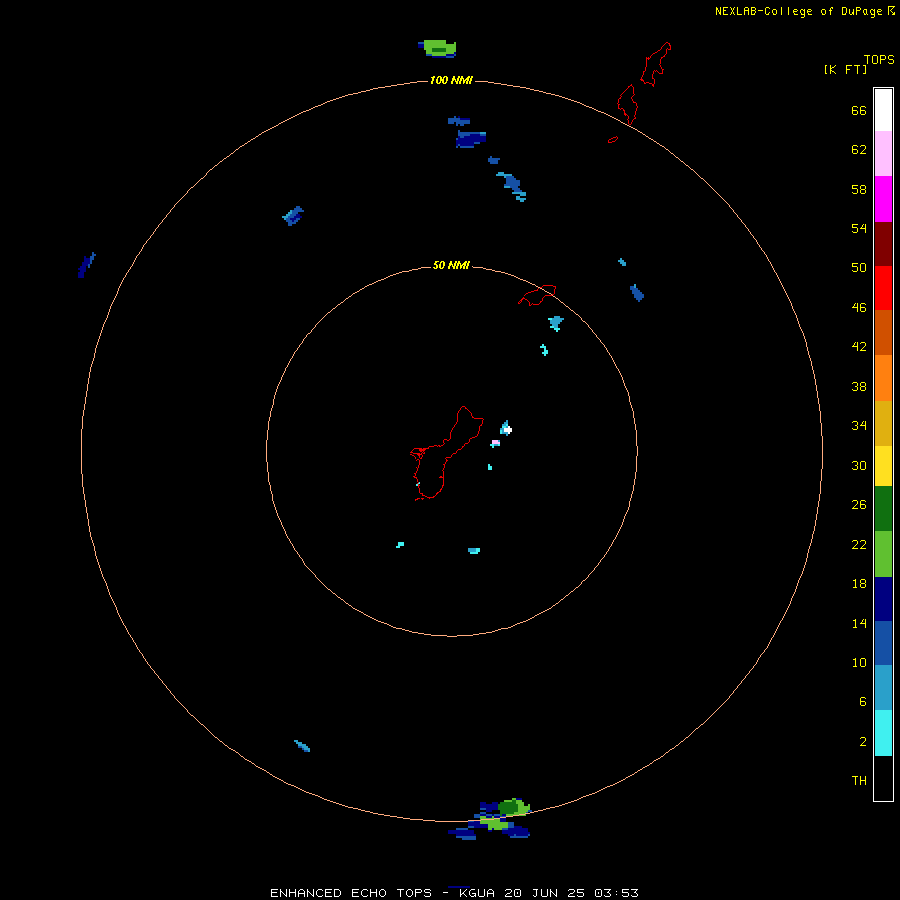Click the KGUA station identifier text

[478, 893]
